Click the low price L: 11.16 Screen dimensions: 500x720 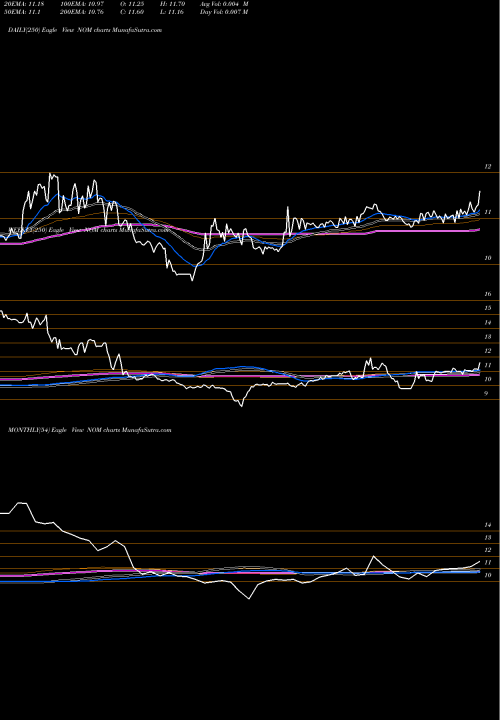click(x=172, y=12)
